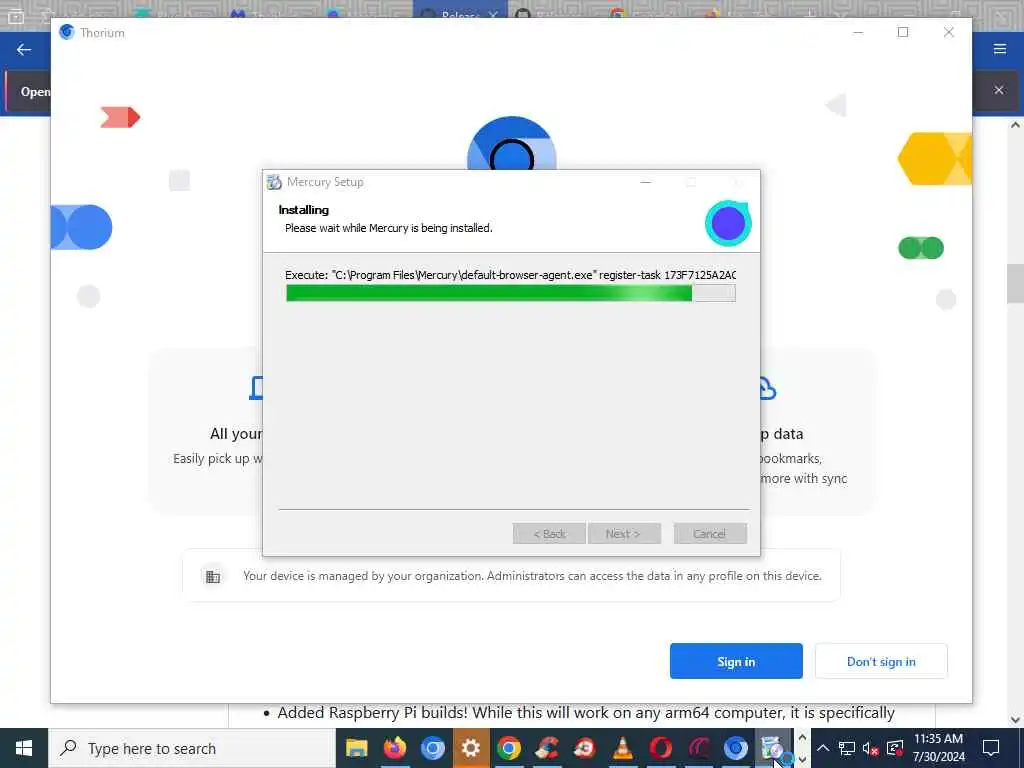Open the CCleaner brush icon on the taskbar
The height and width of the screenshot is (768, 1024).
(x=546, y=748)
